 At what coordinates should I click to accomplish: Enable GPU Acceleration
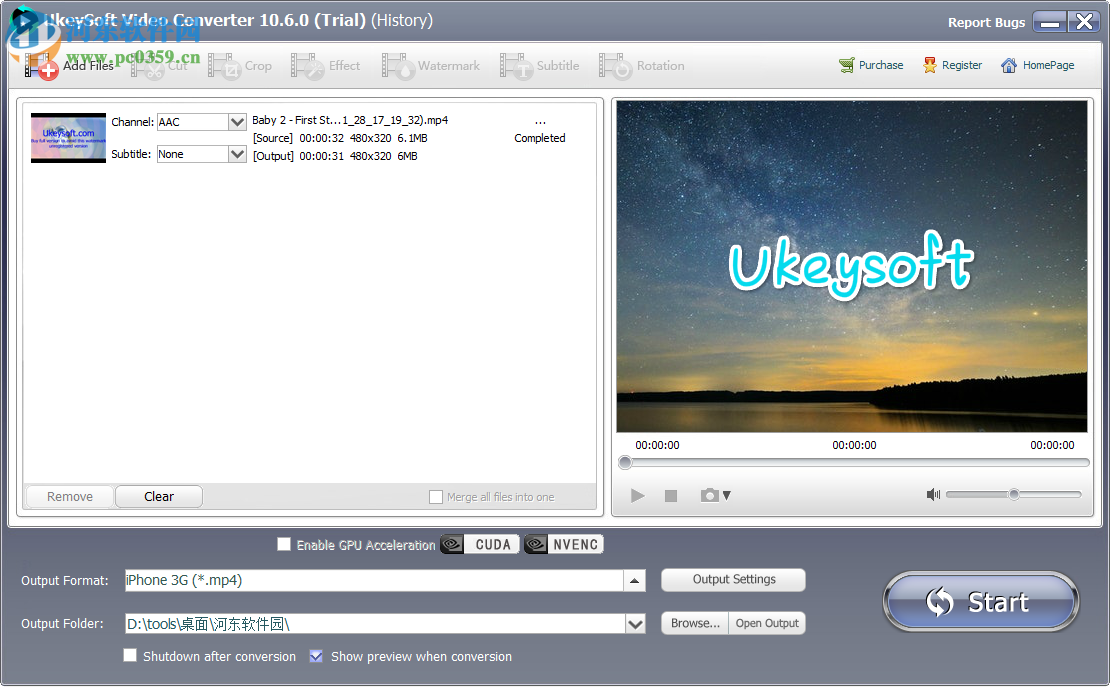[284, 544]
